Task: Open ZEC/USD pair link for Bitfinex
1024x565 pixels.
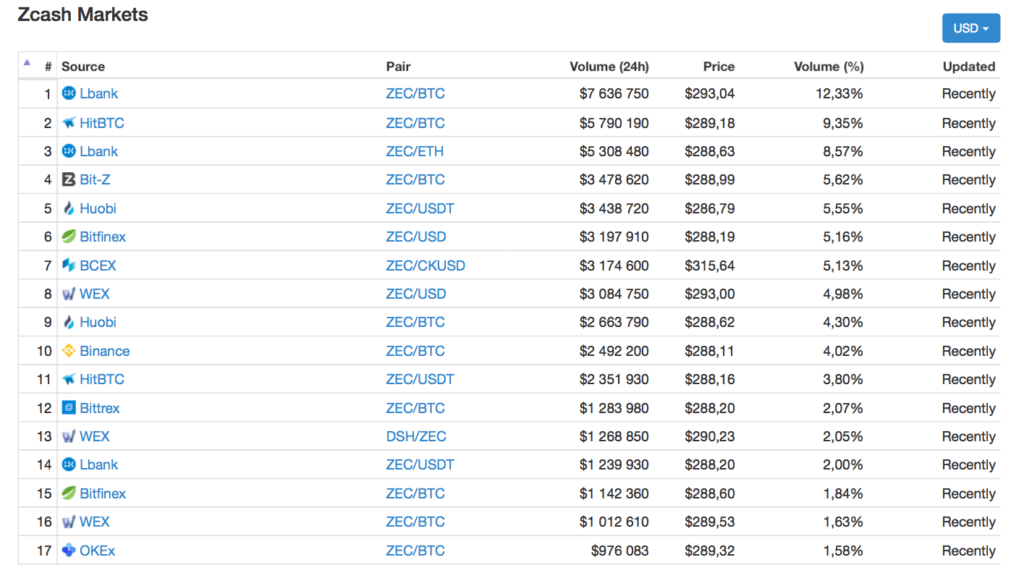Action: (416, 236)
